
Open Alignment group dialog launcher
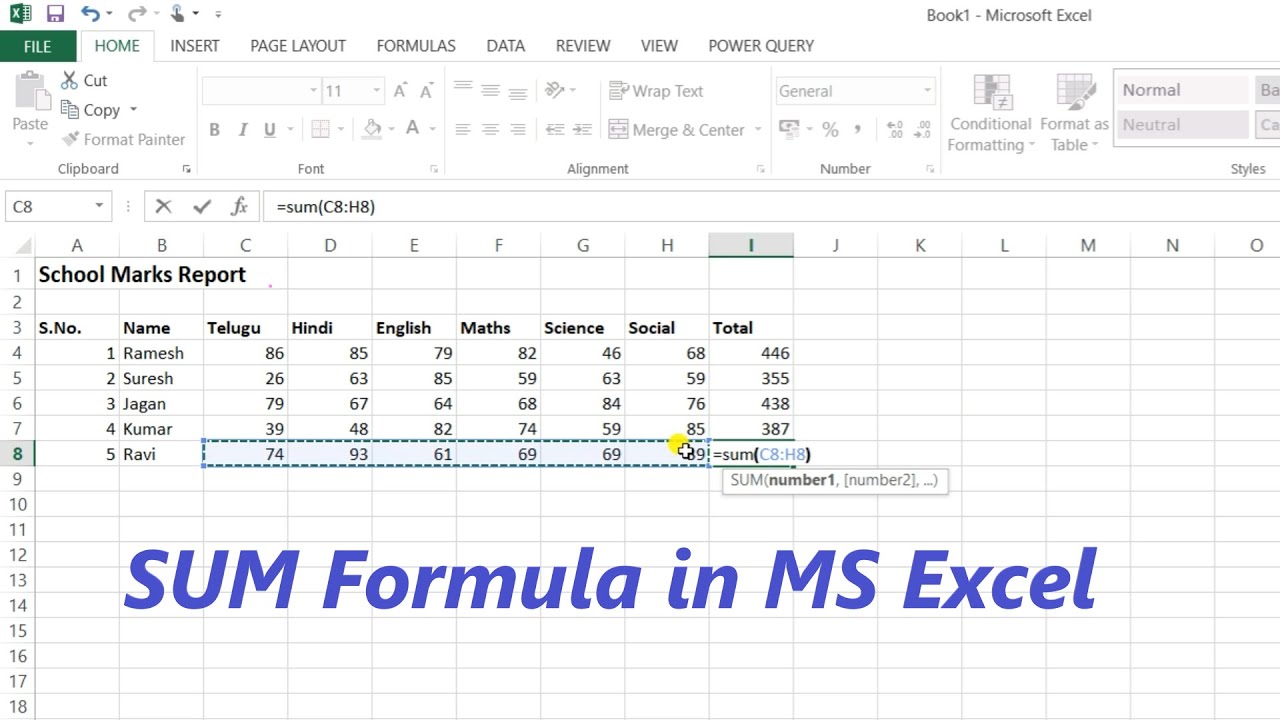[x=760, y=169]
